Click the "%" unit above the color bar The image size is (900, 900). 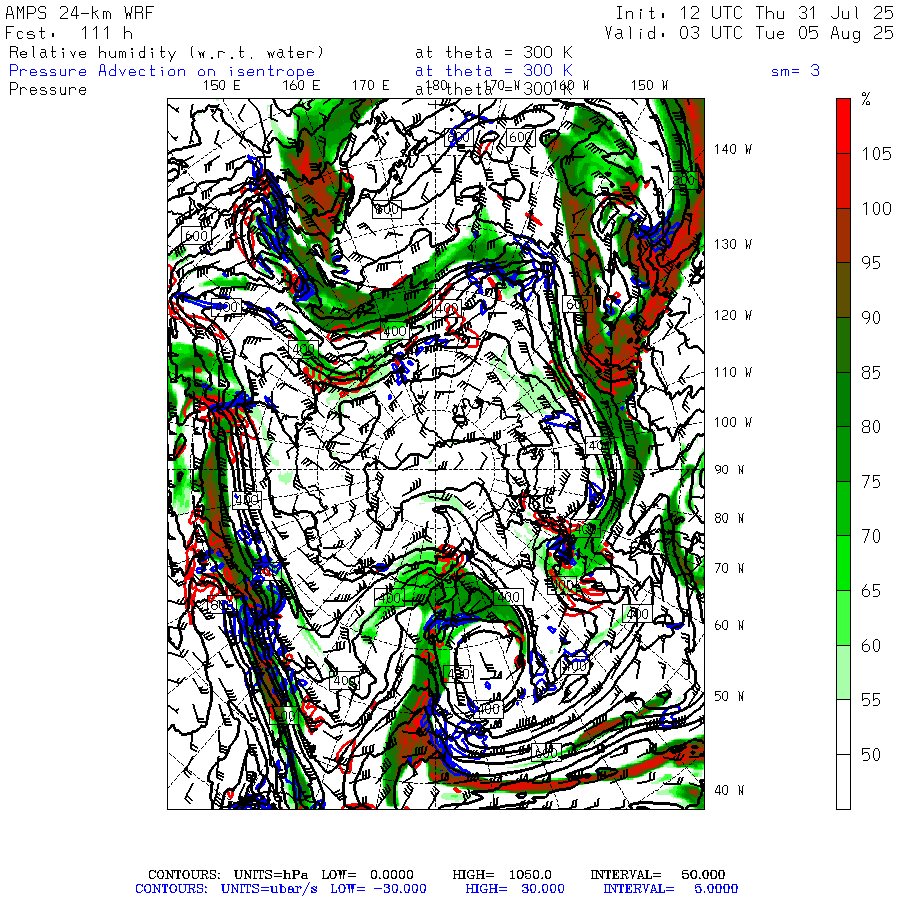point(866,99)
